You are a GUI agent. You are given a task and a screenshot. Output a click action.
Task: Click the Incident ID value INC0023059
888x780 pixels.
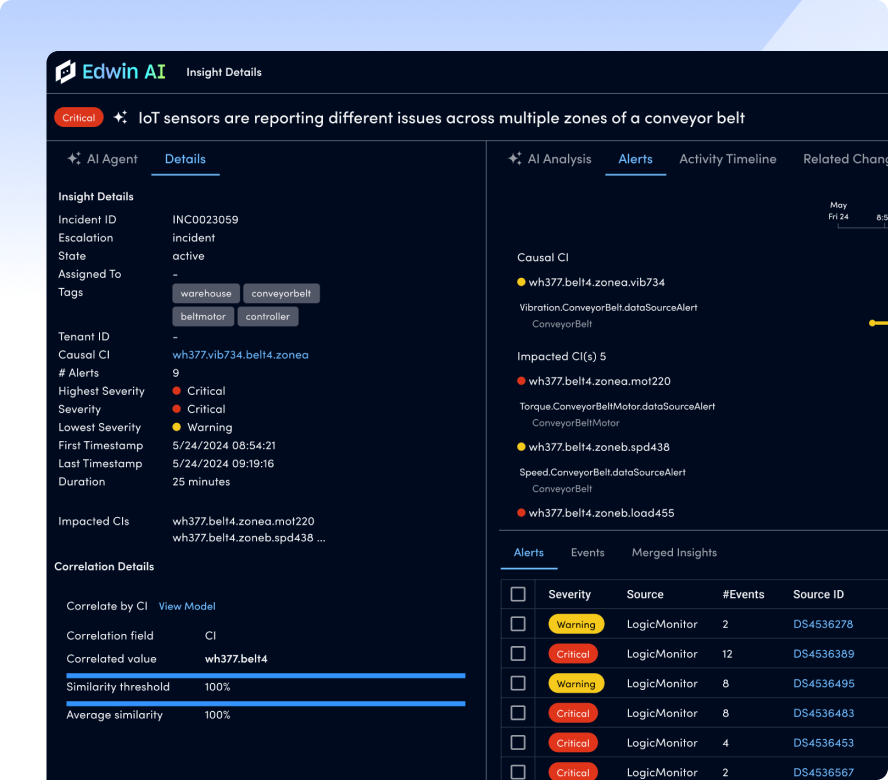click(205, 219)
